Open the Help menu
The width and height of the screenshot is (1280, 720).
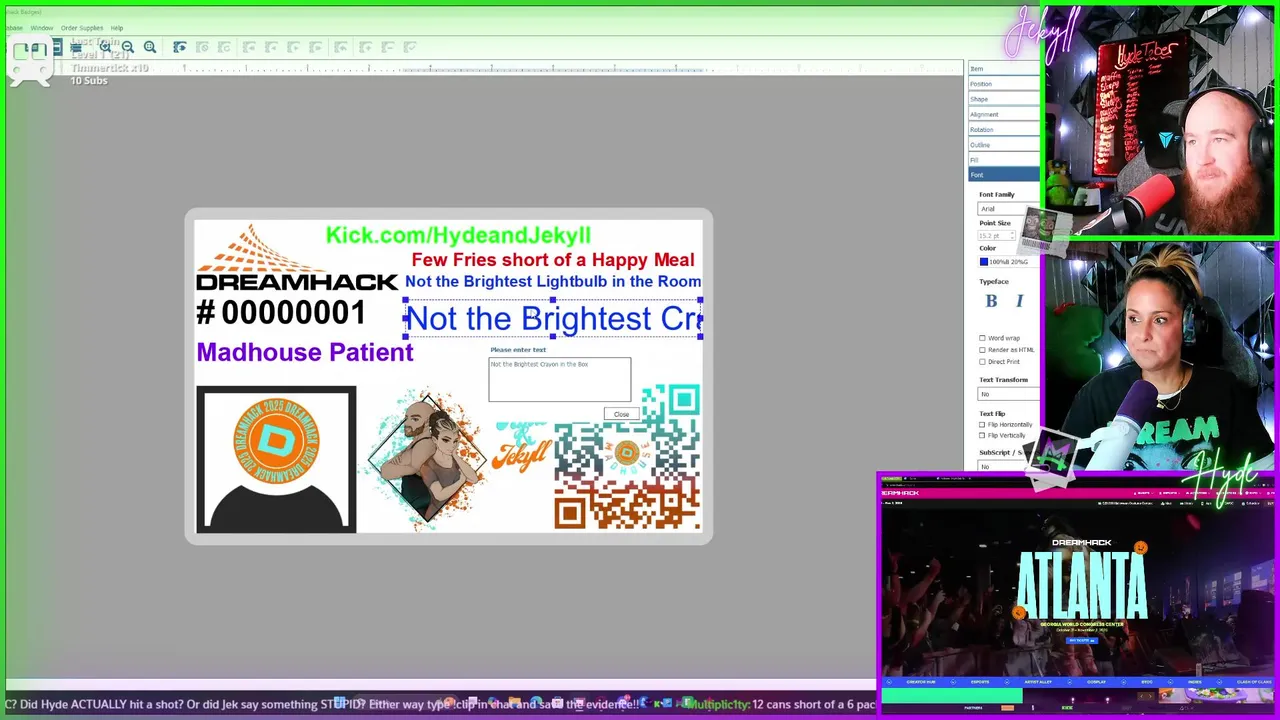[x=117, y=28]
